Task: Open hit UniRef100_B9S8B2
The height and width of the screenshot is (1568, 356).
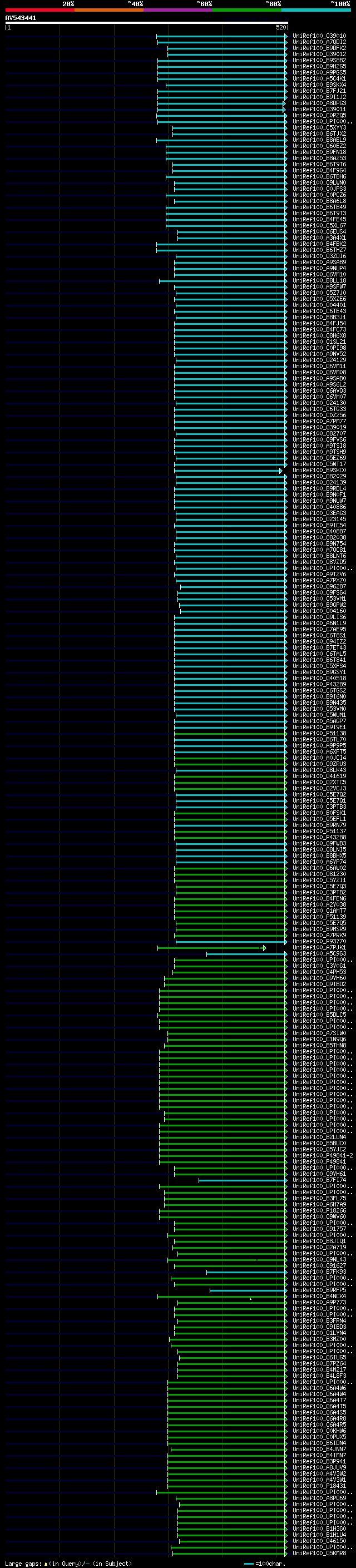Action: tap(319, 60)
